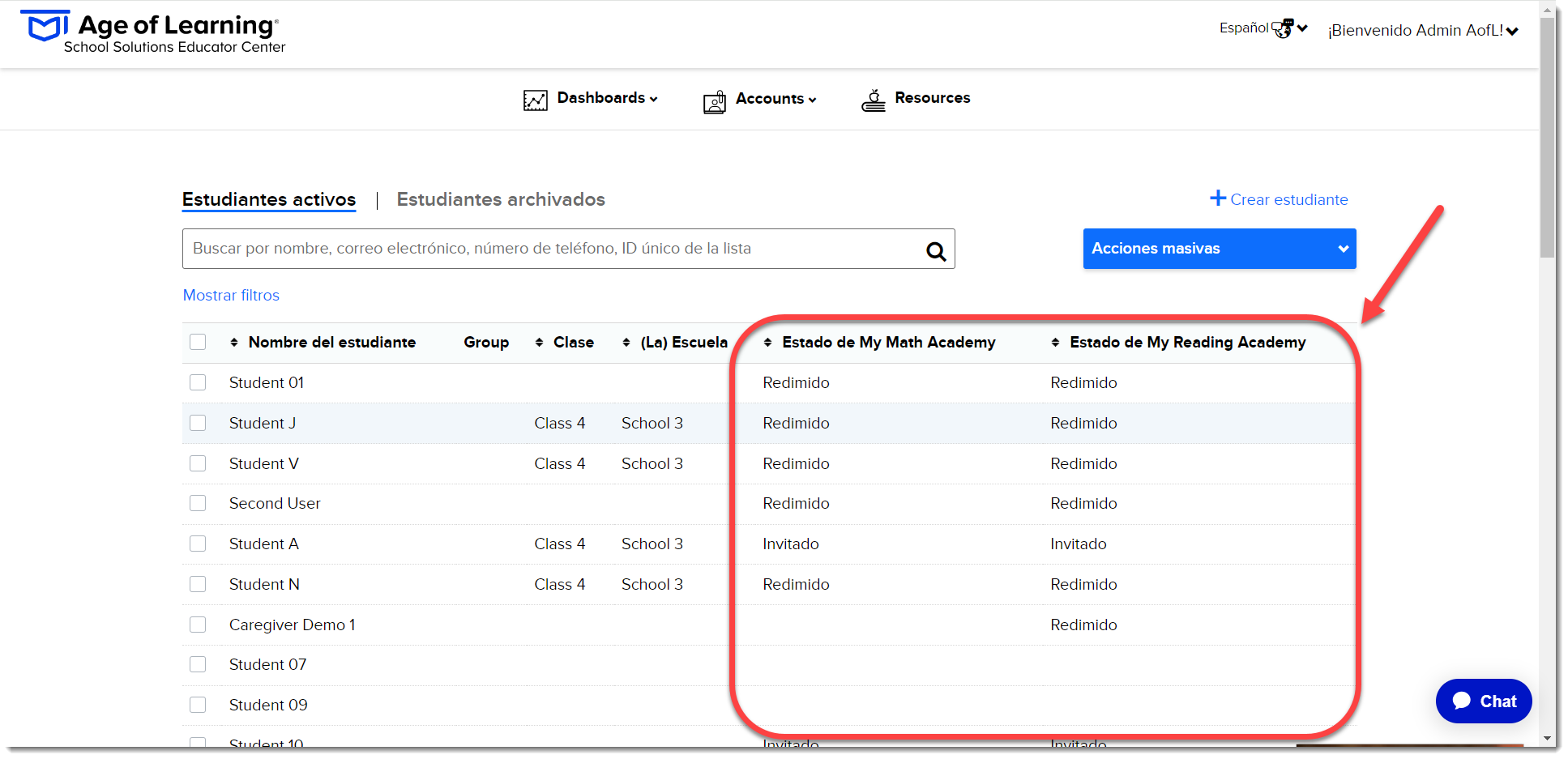Click the language globe icon
1568x759 pixels.
pos(1283,28)
